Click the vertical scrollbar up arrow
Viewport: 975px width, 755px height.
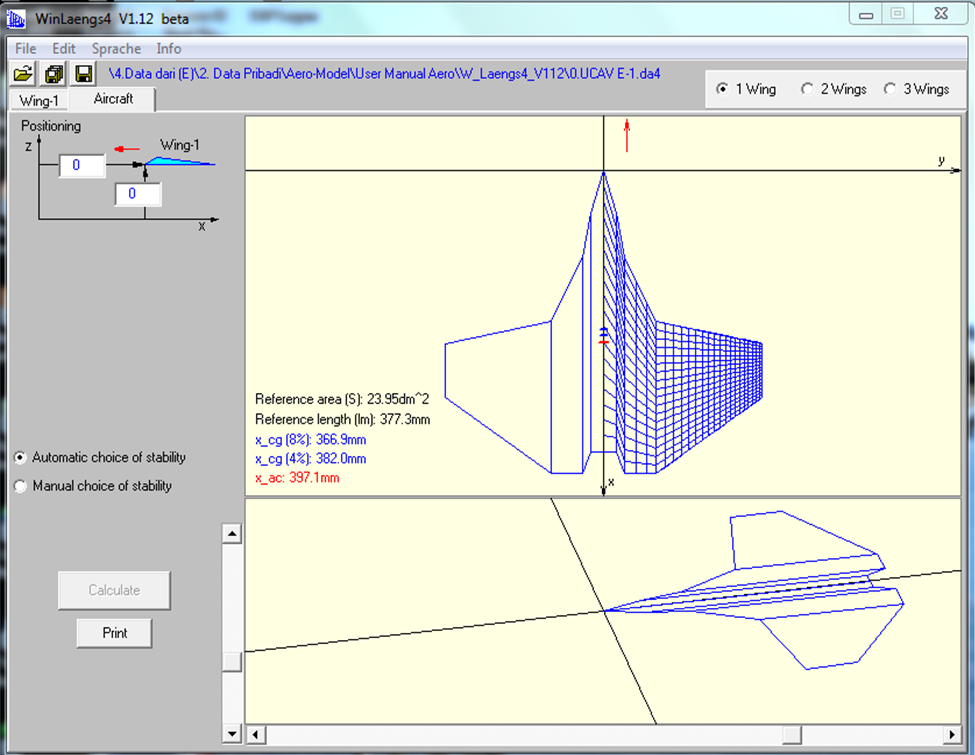coord(232,534)
